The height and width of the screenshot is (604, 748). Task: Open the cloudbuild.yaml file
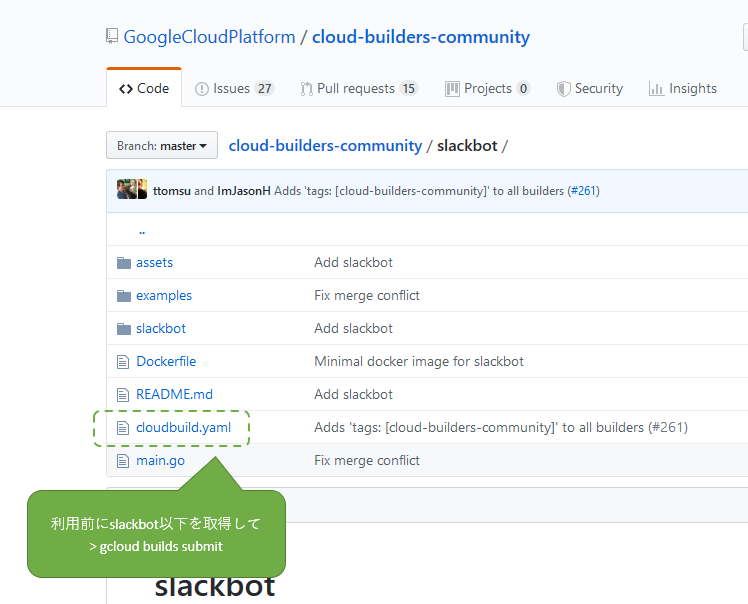pos(184,427)
